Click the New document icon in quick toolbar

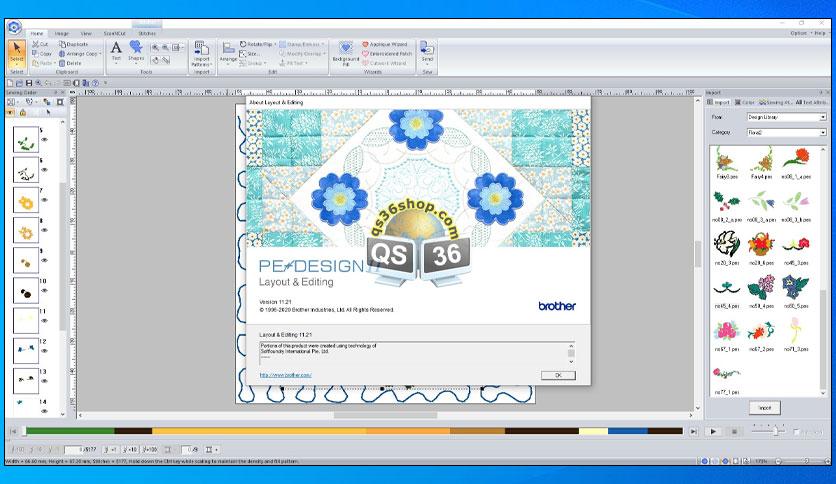pos(10,83)
